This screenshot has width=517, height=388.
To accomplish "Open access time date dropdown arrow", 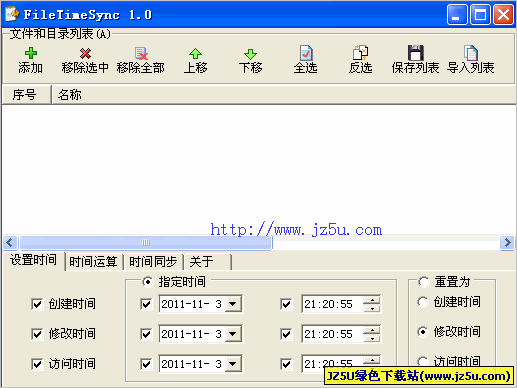I will (x=233, y=364).
